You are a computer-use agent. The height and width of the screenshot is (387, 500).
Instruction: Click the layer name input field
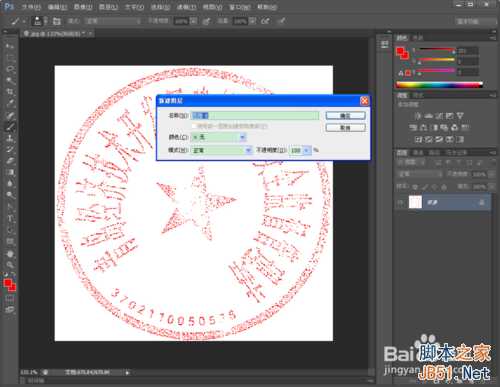[255, 116]
